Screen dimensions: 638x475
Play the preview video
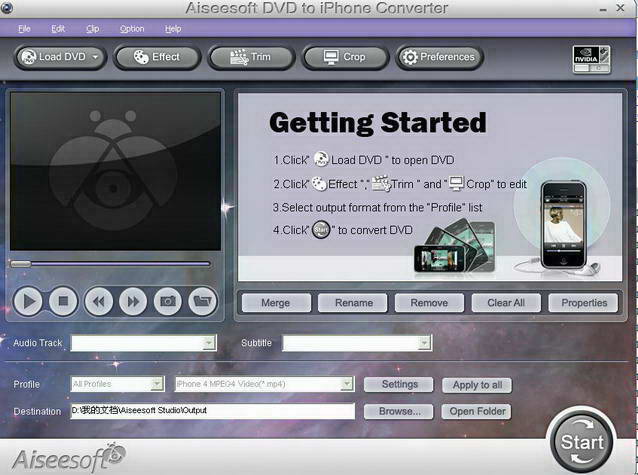28,301
